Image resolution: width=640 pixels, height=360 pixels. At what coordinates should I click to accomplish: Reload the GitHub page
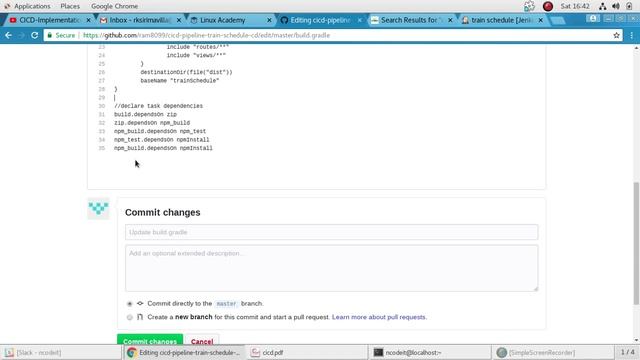pyautogui.click(x=34, y=35)
